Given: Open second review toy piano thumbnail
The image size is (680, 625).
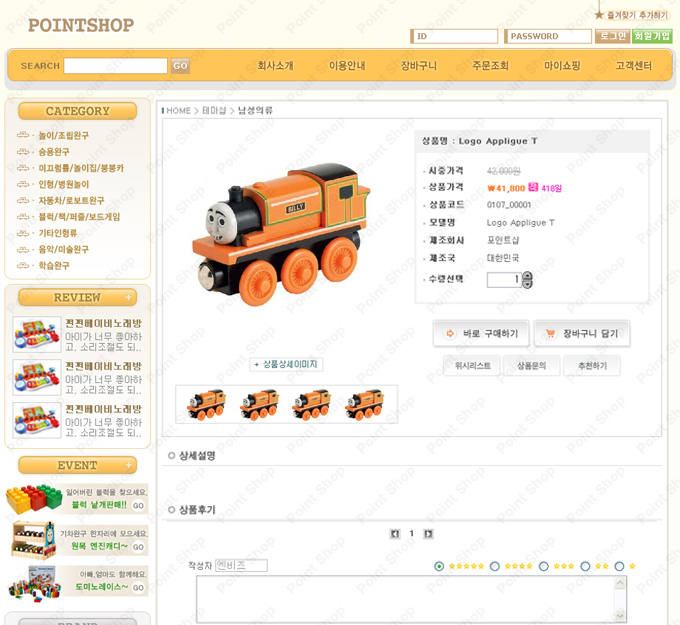Looking at the screenshot, I should coord(37,377).
